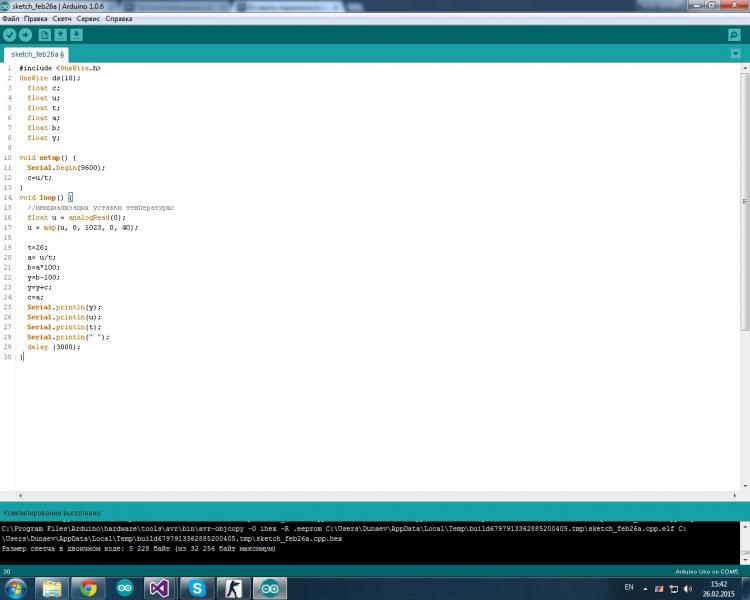750x600 pixels.
Task: Launch Visual Studio from the taskbar
Action: pos(160,588)
